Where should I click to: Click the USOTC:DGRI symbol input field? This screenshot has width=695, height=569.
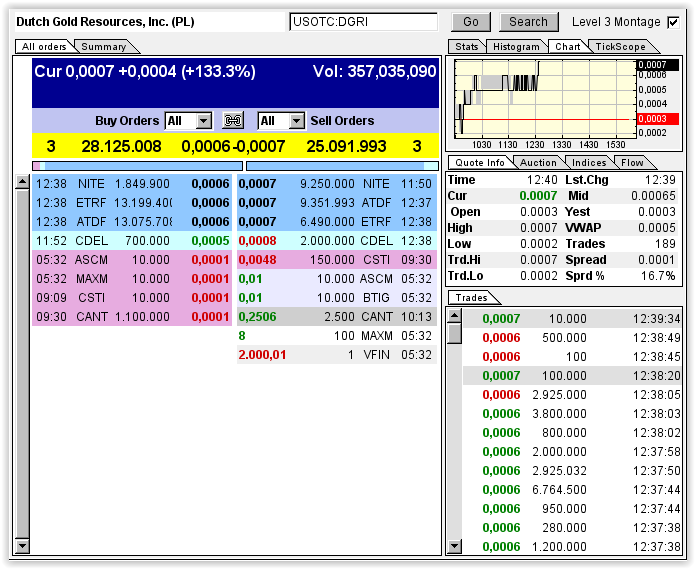(363, 22)
